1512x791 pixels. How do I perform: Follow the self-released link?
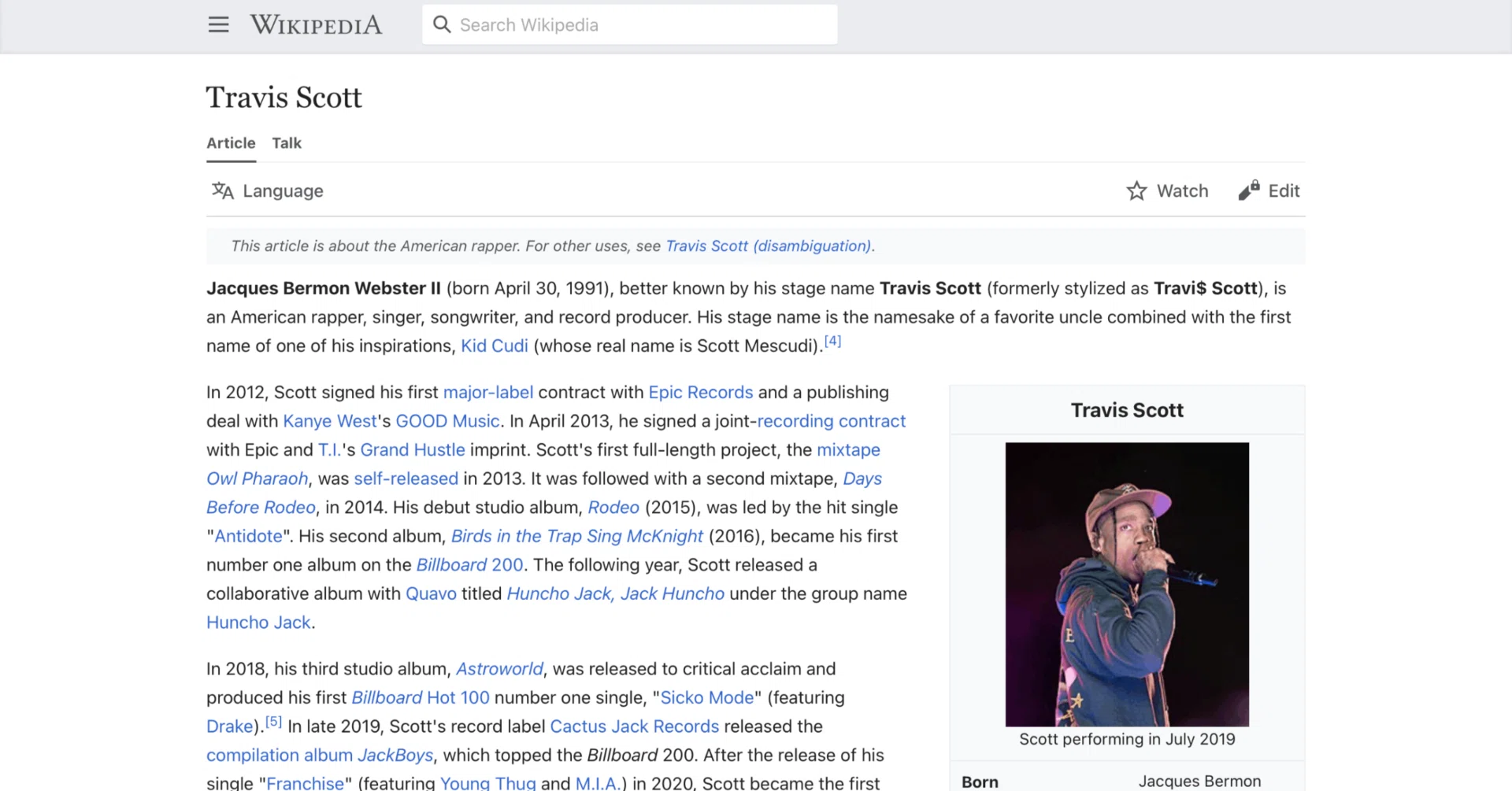(x=406, y=479)
